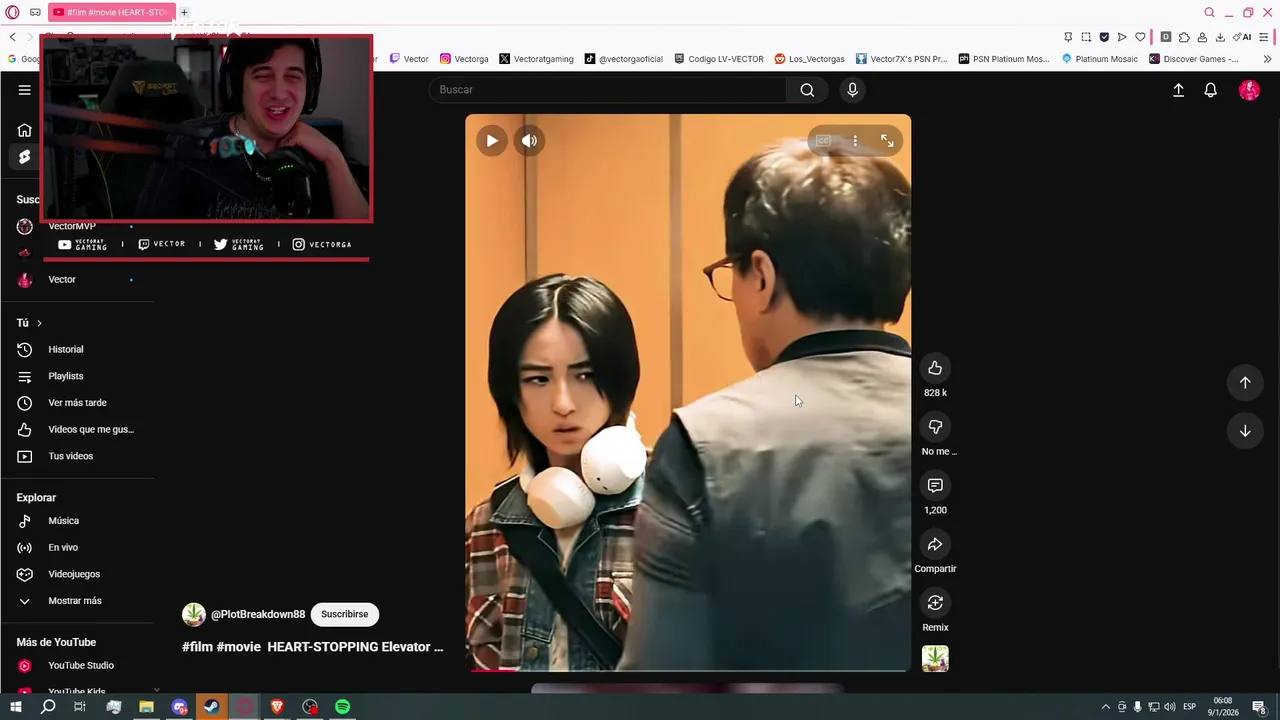Open Videojuegos under Explorar
Image resolution: width=1280 pixels, height=720 pixels.
pyautogui.click(x=76, y=574)
